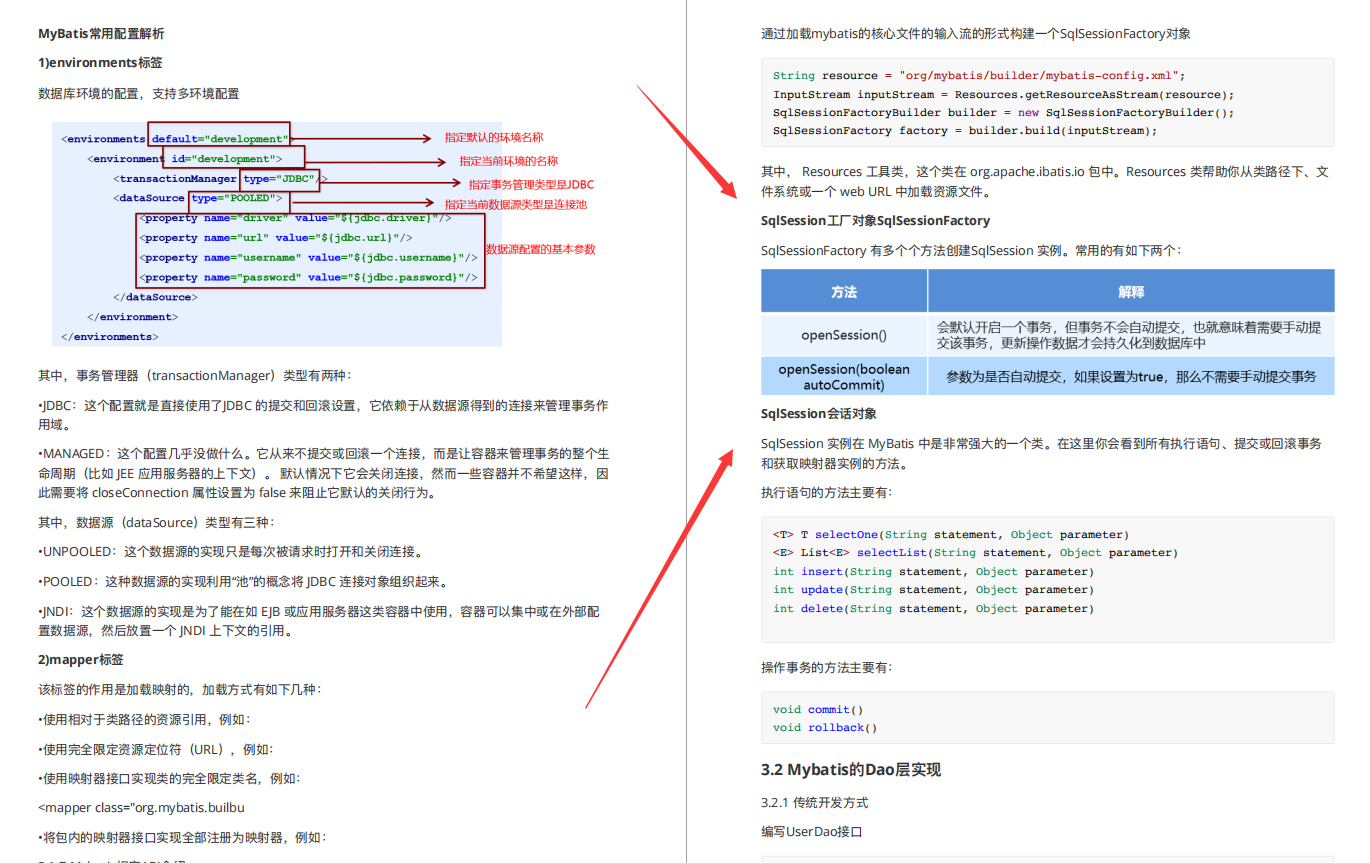
Task: Click the "InputStream inputStream" code line
Action: [1004, 94]
